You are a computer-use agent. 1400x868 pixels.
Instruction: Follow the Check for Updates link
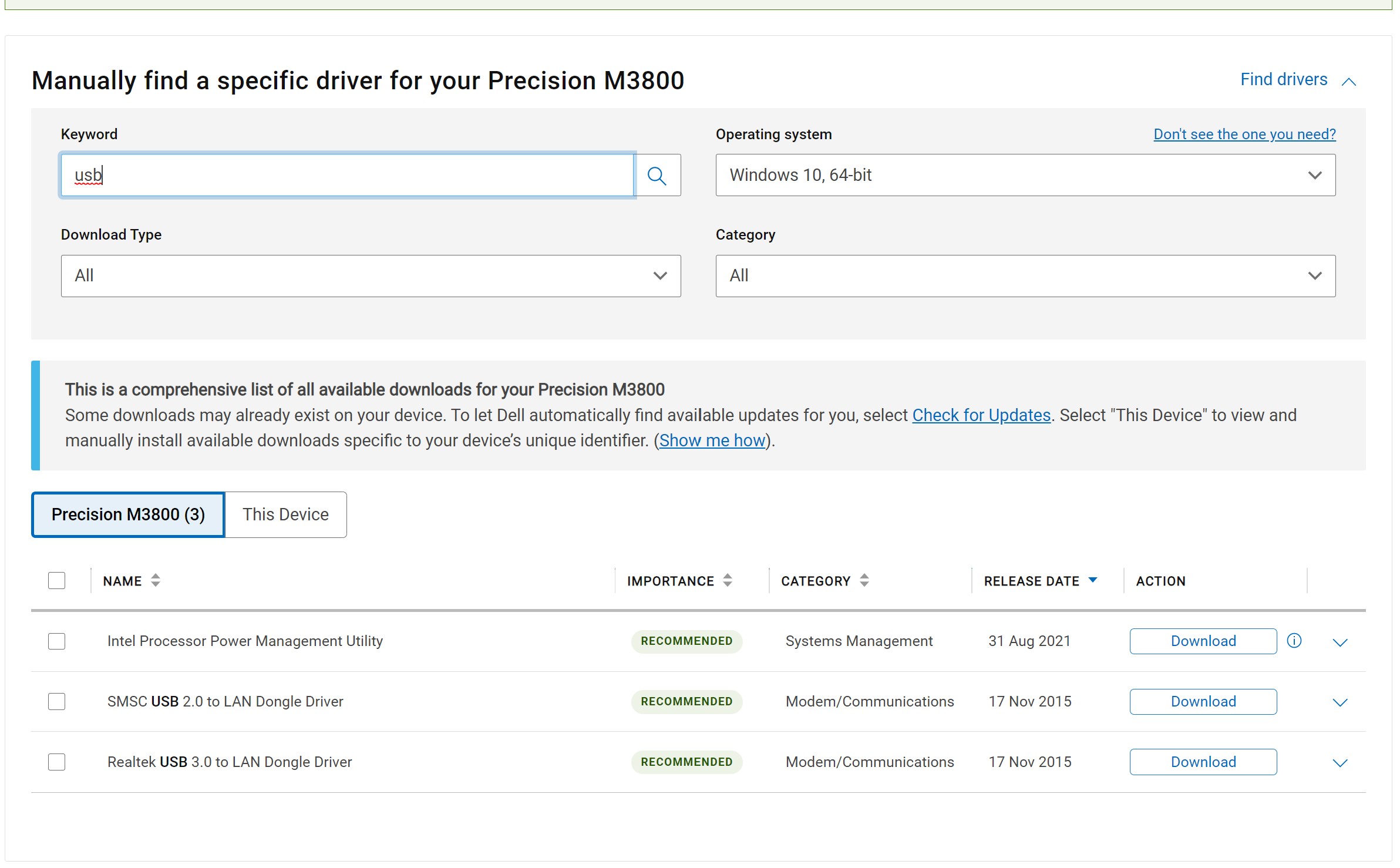981,415
